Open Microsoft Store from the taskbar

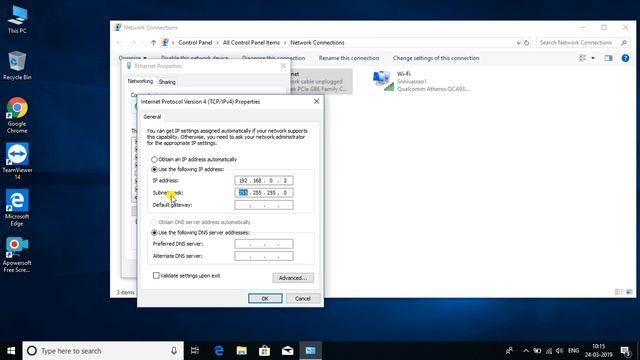pyautogui.click(x=264, y=351)
